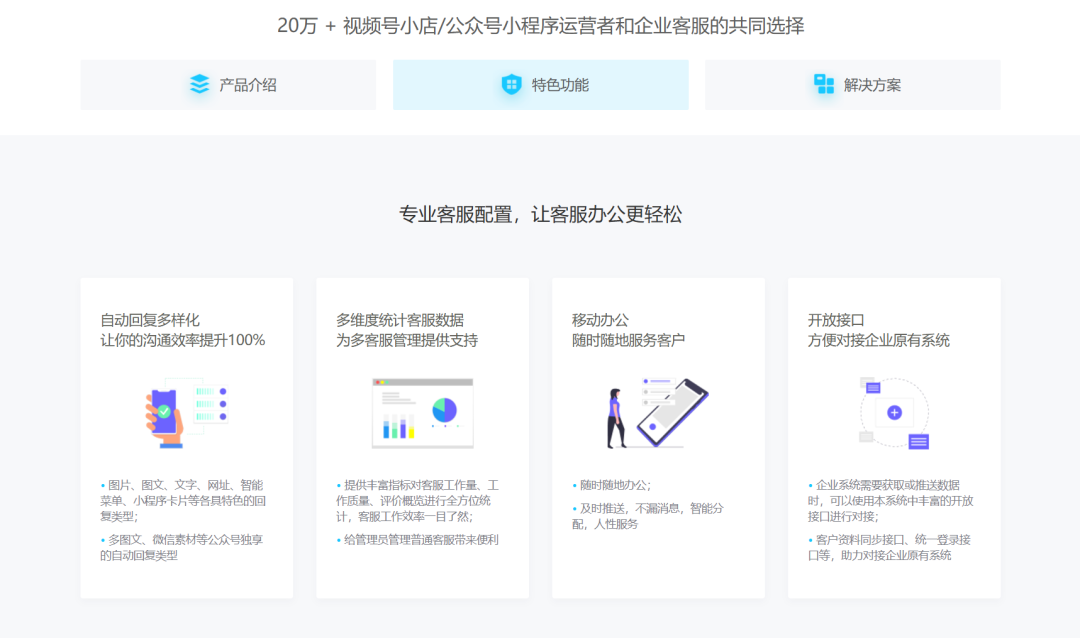Click the layered stack icon beside 产品介绍

(200, 85)
